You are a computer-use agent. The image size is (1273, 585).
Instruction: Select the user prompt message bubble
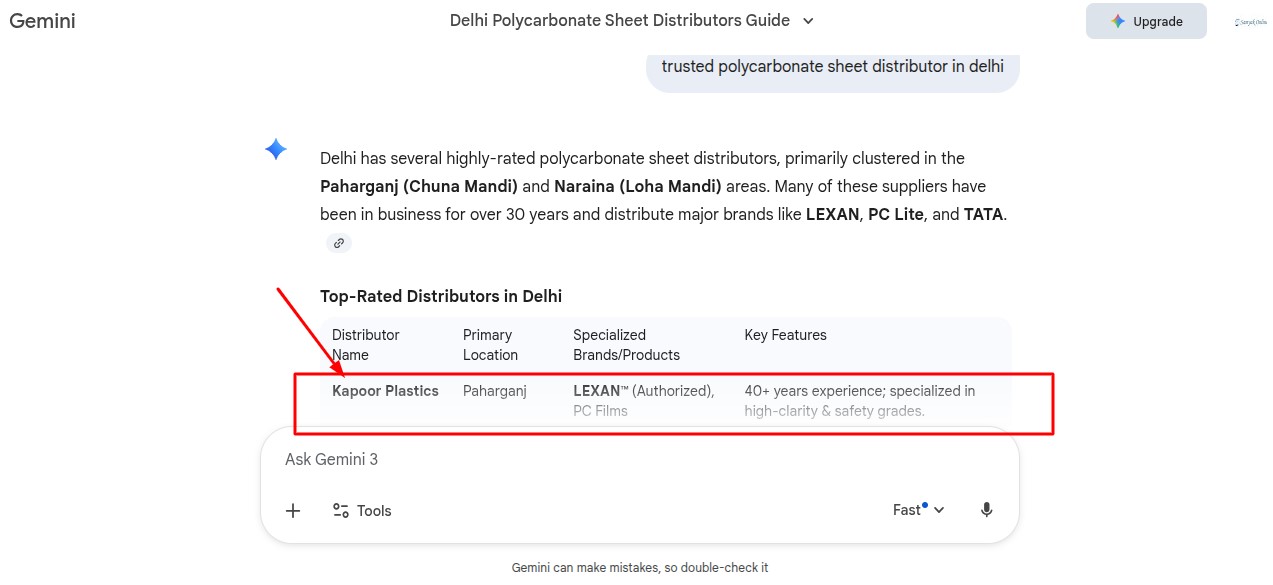[x=832, y=67]
